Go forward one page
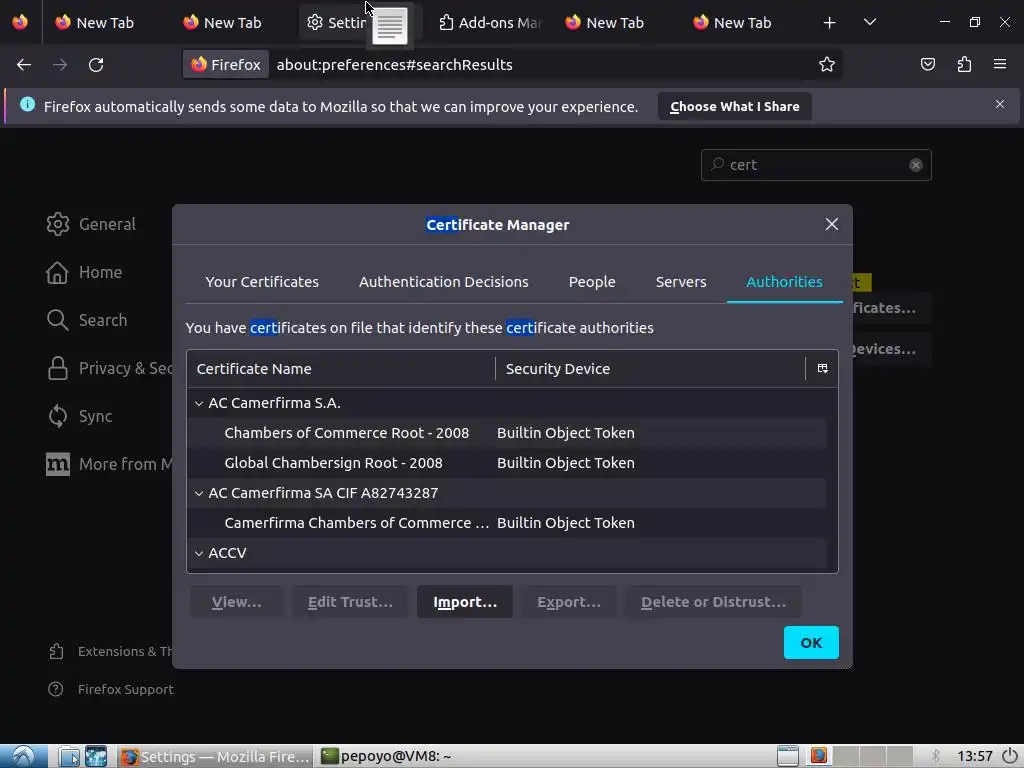 click(60, 65)
